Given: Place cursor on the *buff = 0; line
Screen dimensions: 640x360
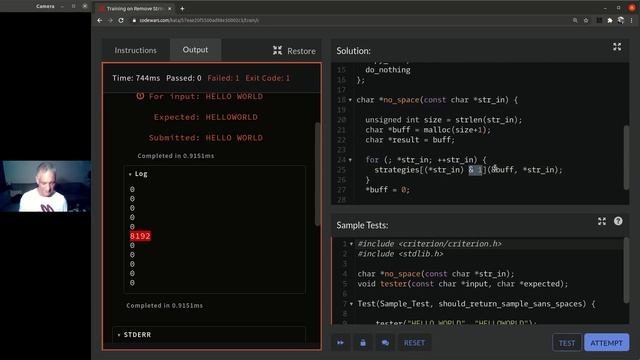Looking at the screenshot, I should click(x=387, y=190).
